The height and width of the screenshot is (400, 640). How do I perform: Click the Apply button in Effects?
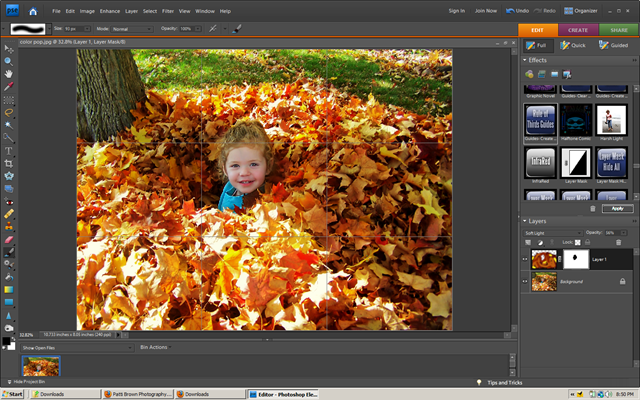point(618,209)
